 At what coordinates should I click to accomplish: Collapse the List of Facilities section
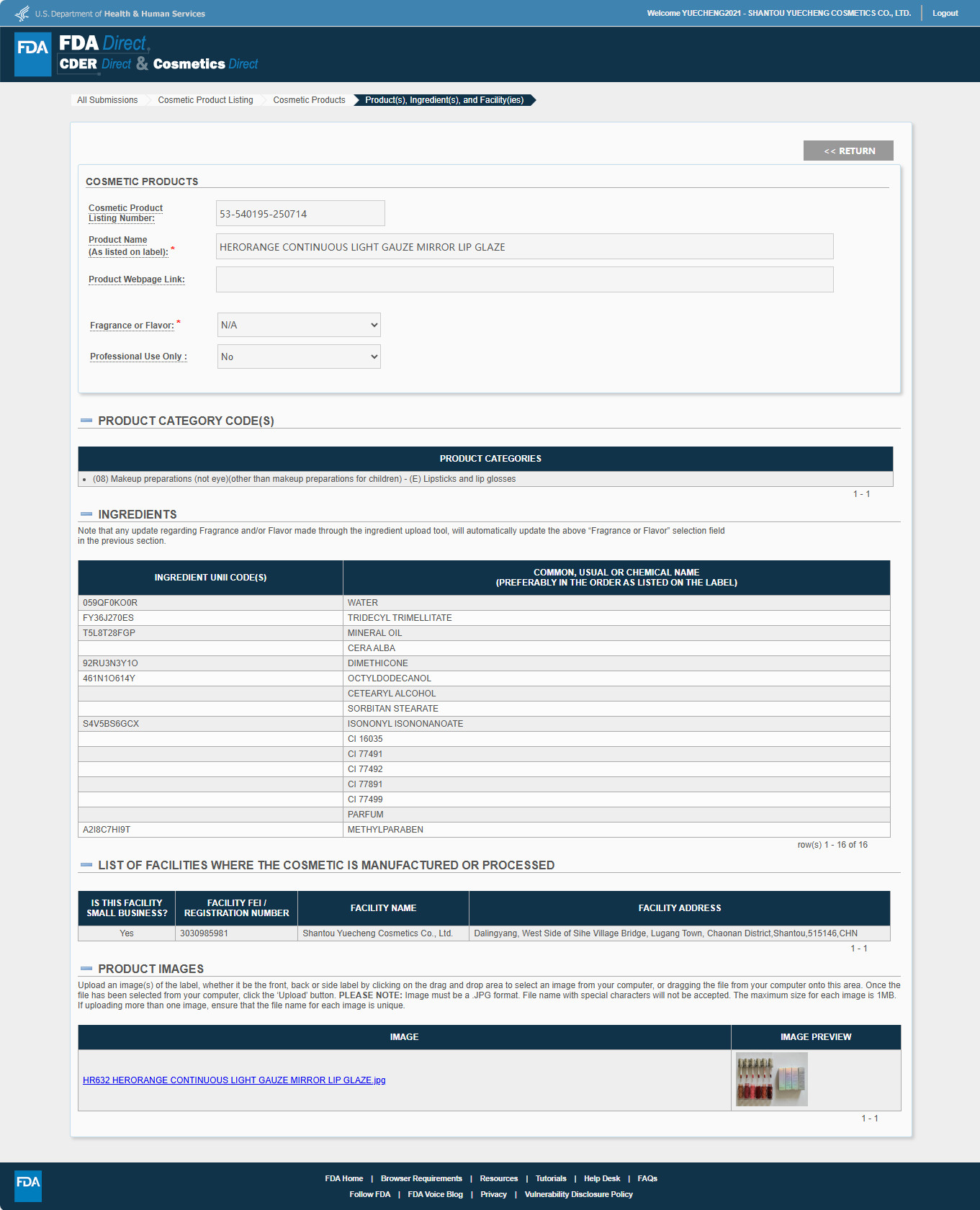pos(86,865)
